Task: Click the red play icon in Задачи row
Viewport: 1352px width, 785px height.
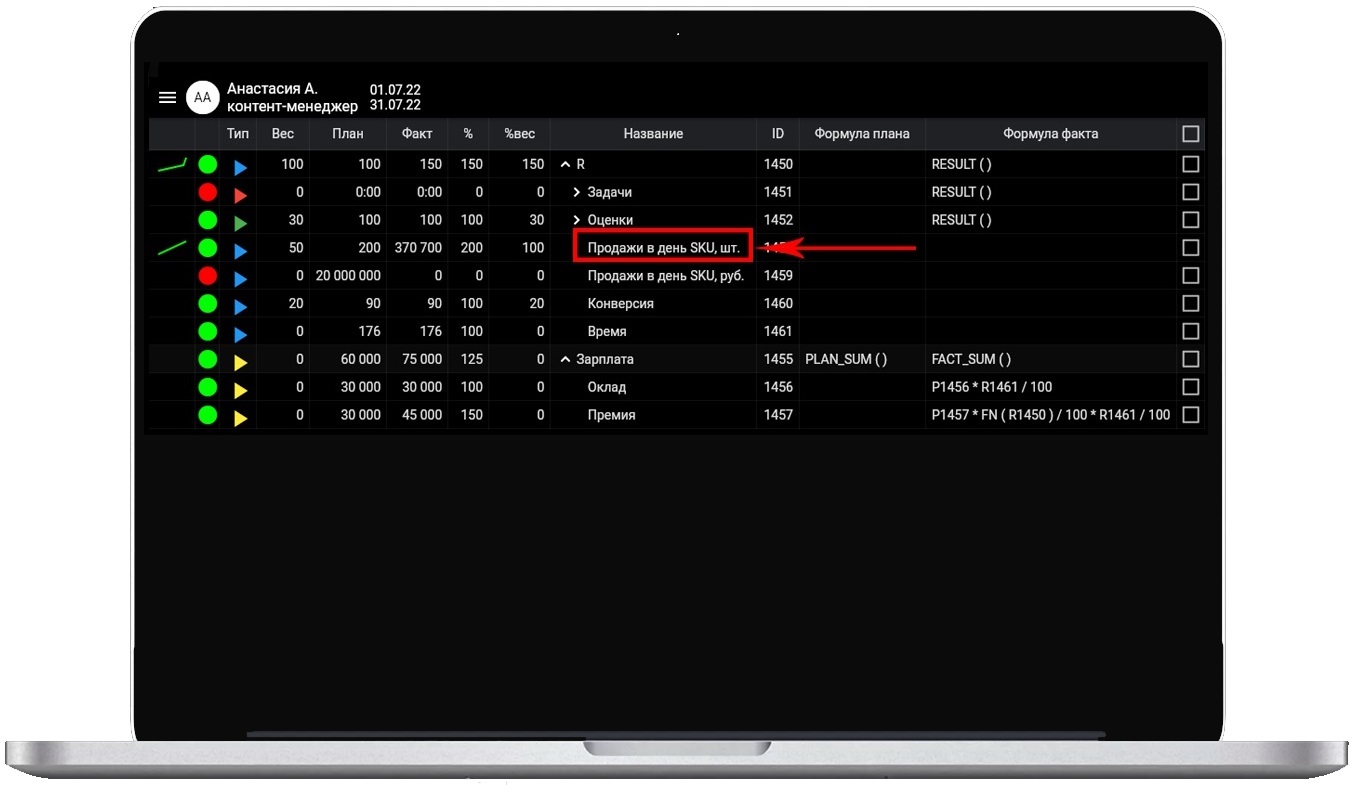Action: pos(240,193)
